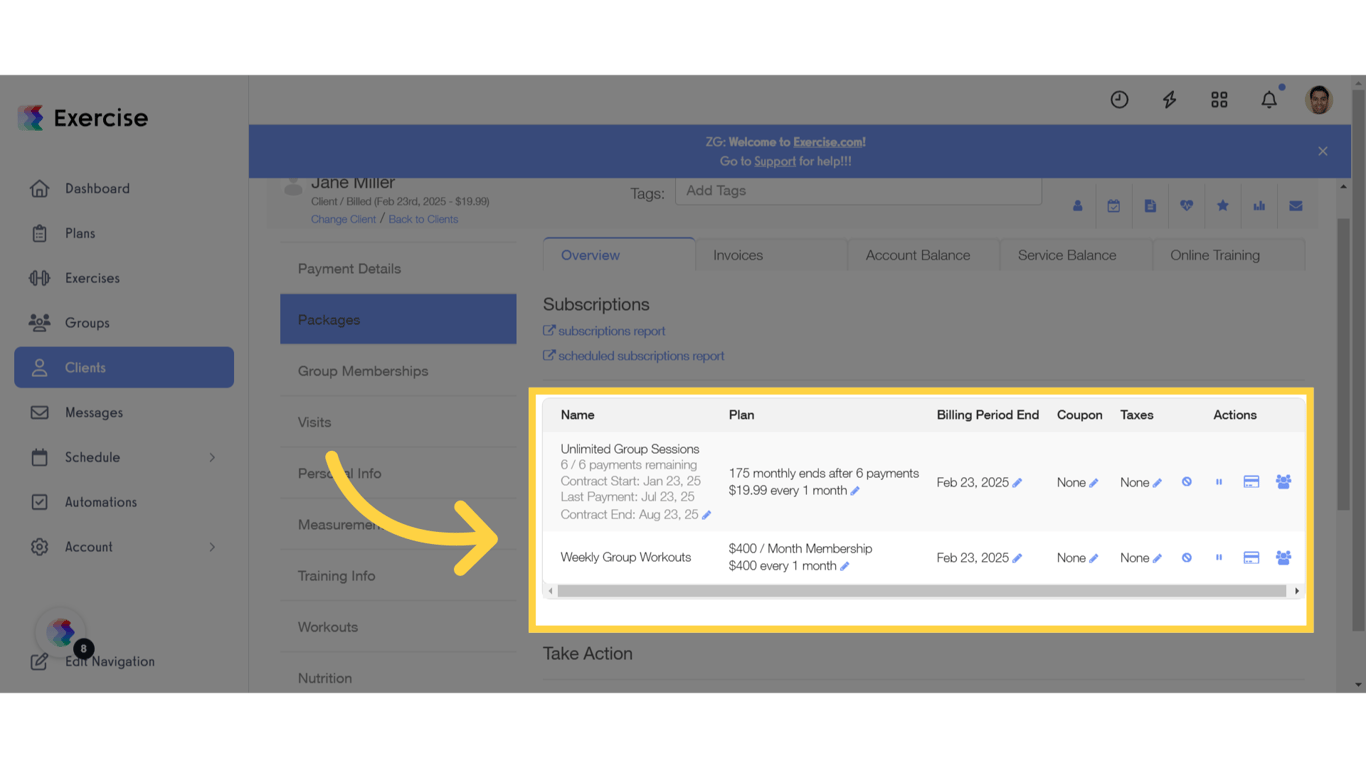The width and height of the screenshot is (1366, 768).
Task: Click the client profile person icon
Action: 1078,206
